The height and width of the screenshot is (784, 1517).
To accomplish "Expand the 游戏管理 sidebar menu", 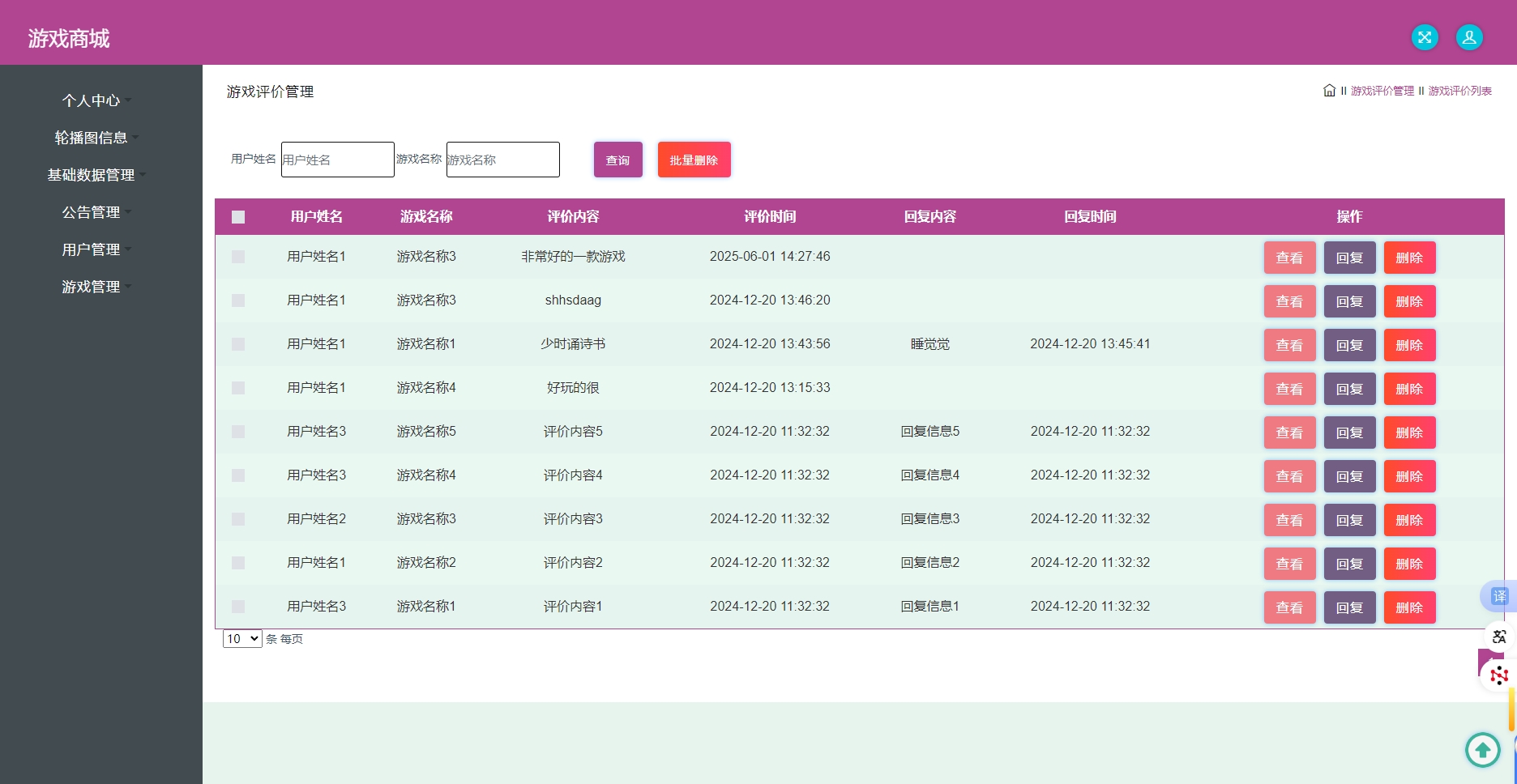I will coord(92,287).
